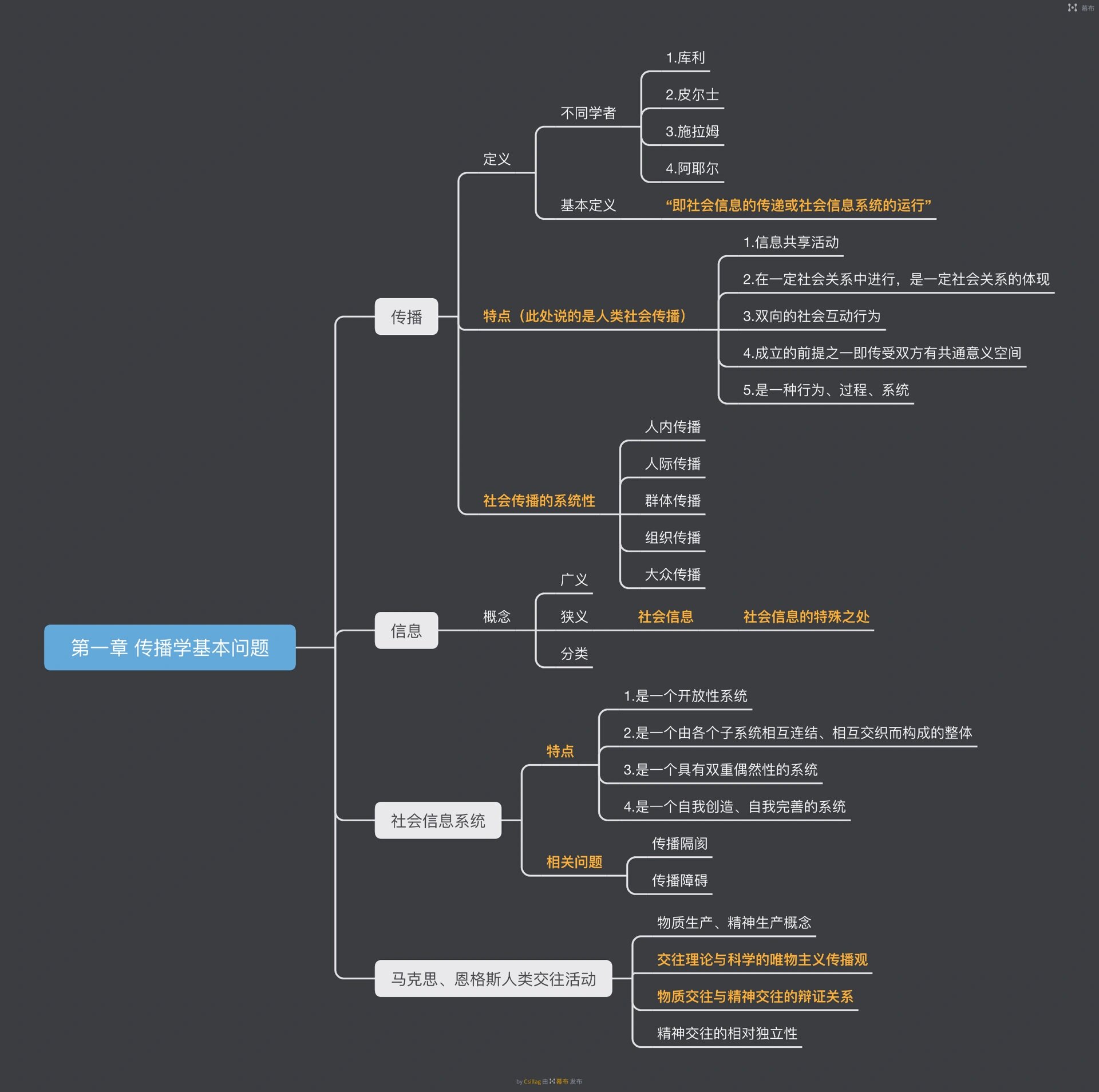Click 精神交往的相对独立性
This screenshot has width=1099, height=1092.
727,1034
